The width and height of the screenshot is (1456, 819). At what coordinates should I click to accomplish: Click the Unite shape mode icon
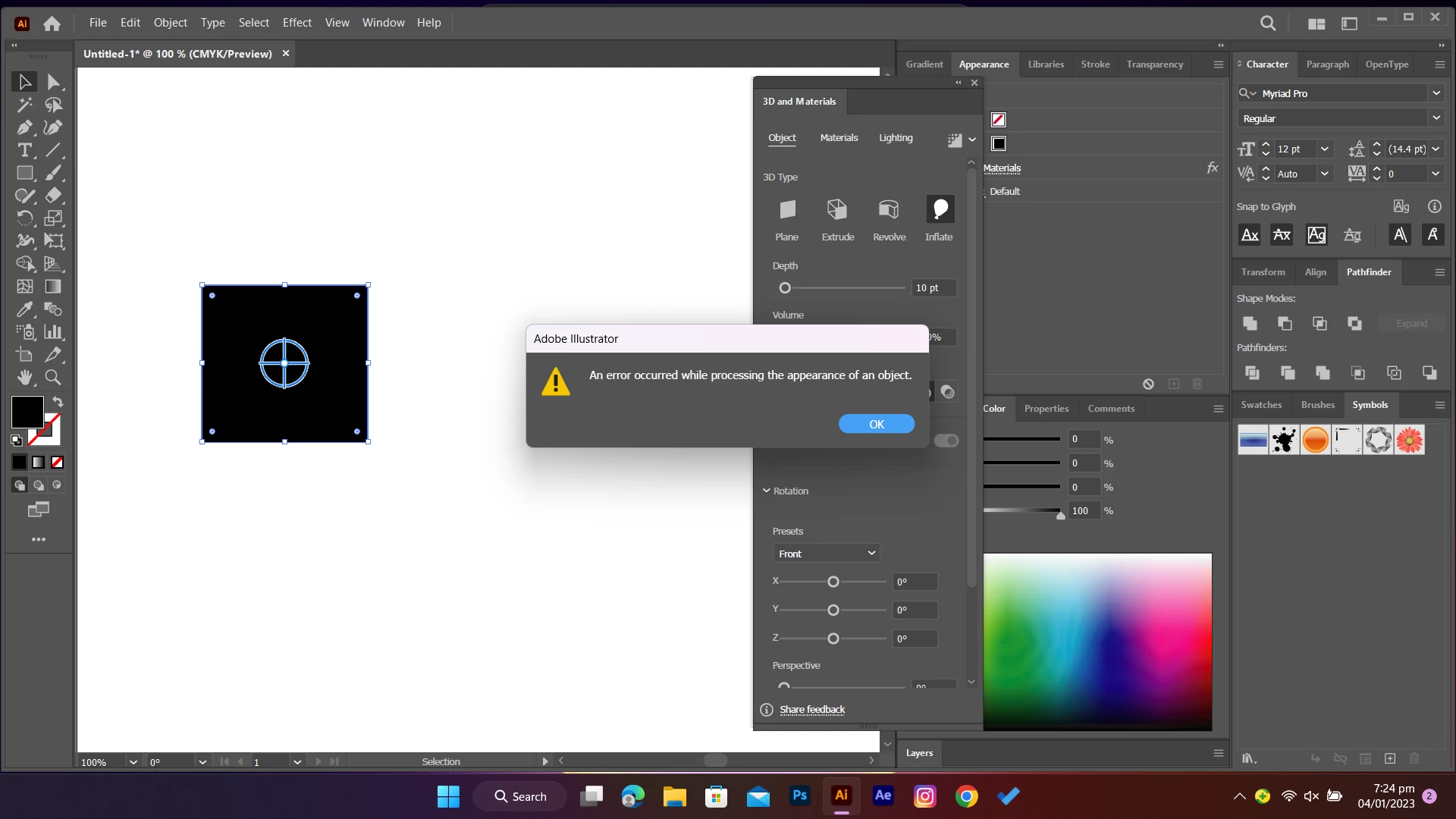click(x=1250, y=324)
